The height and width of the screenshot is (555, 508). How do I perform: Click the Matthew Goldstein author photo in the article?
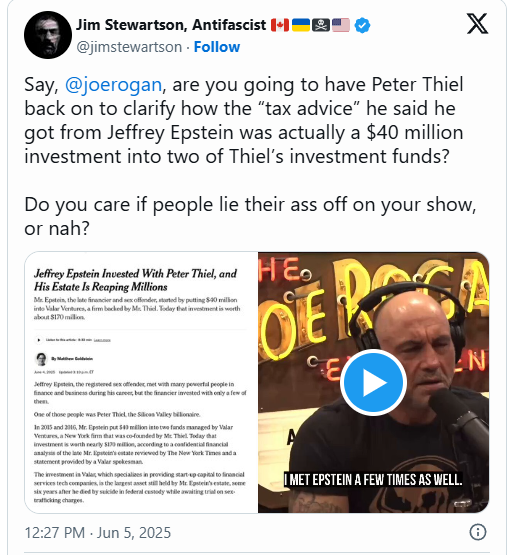click(x=41, y=359)
